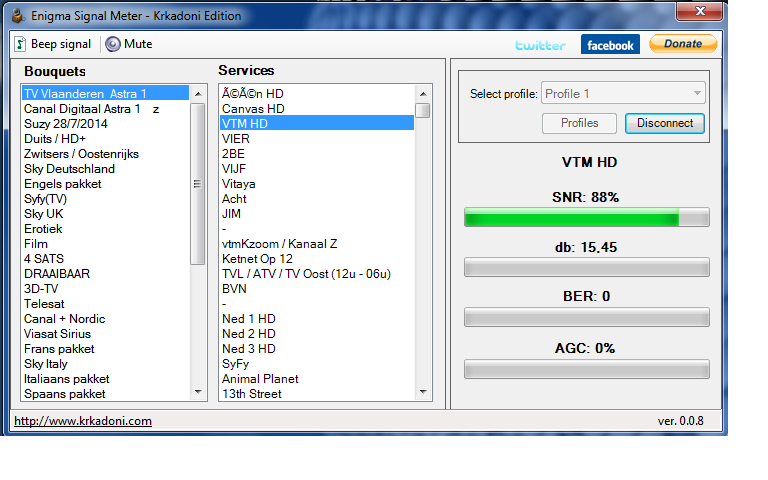The width and height of the screenshot is (768, 480).
Task: Click Services list scroll up arrow
Action: tap(423, 94)
